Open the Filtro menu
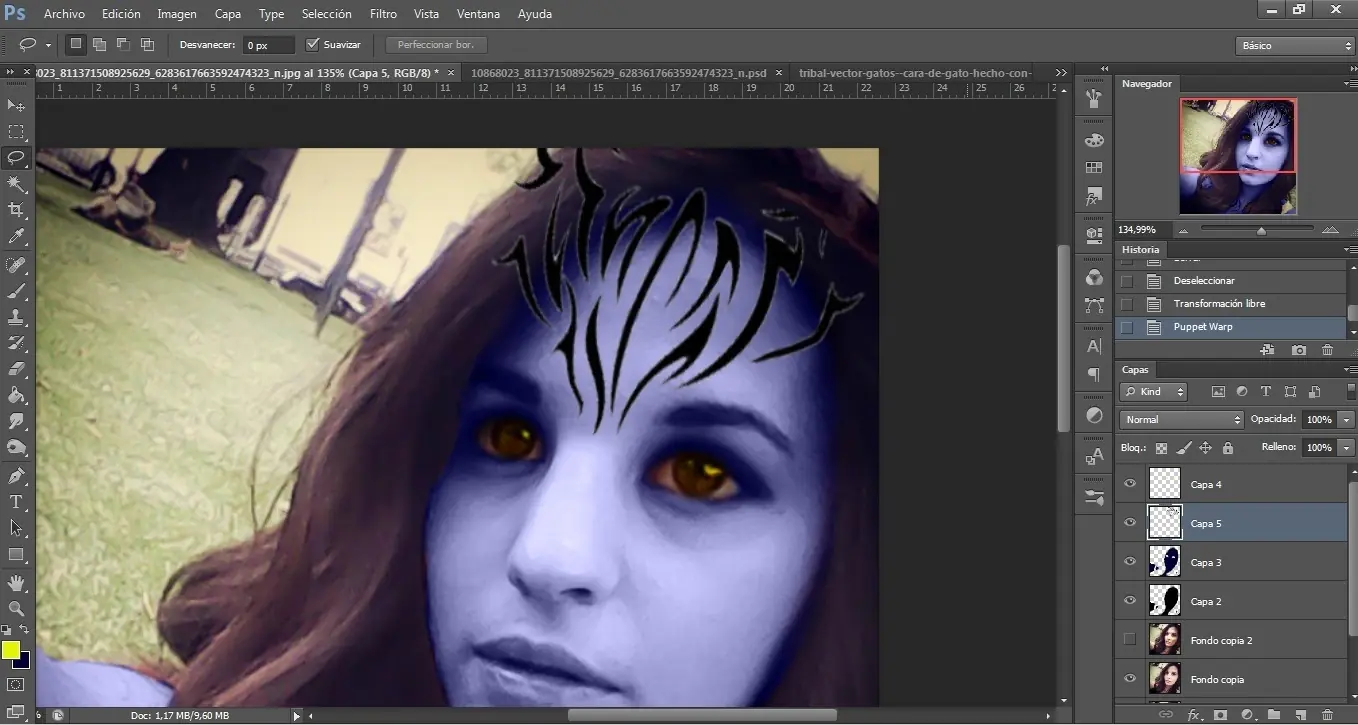The width and height of the screenshot is (1358, 725). pos(383,14)
